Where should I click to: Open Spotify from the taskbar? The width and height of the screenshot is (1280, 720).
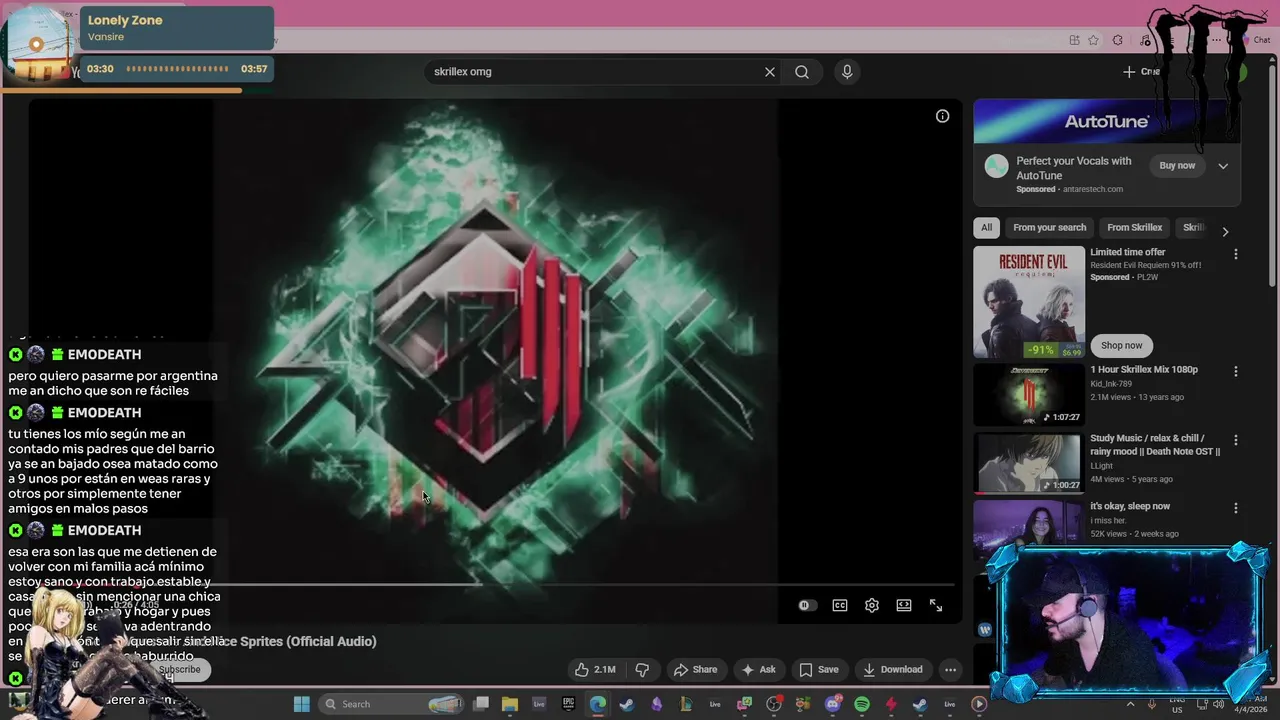(x=862, y=704)
